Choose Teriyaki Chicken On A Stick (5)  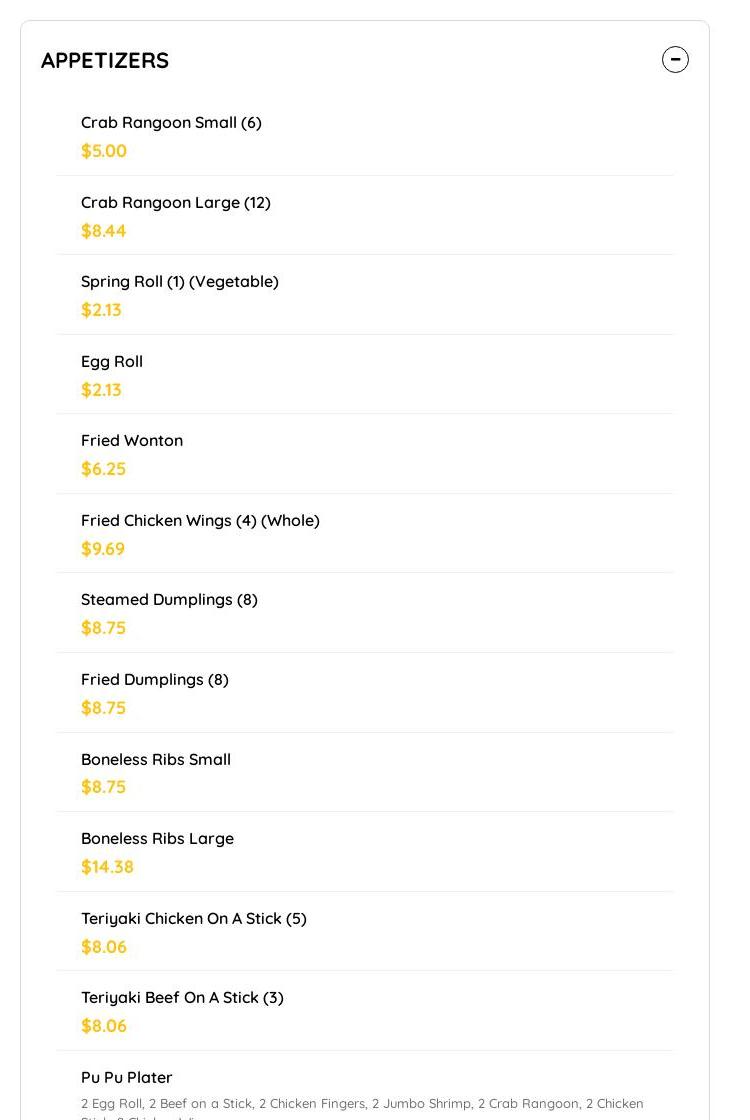(365, 931)
